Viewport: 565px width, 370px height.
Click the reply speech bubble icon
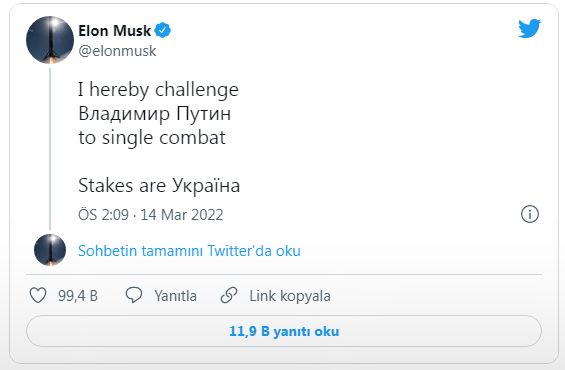(x=134, y=295)
